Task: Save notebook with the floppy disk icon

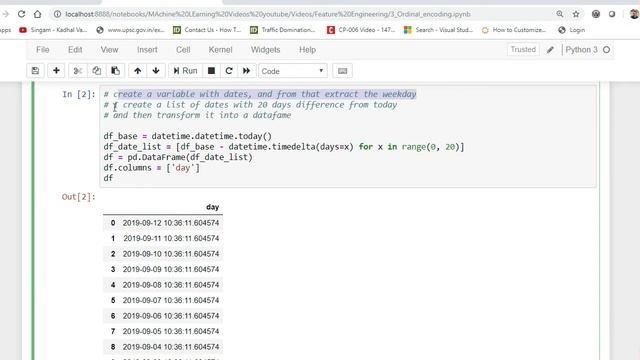Action: (x=36, y=71)
